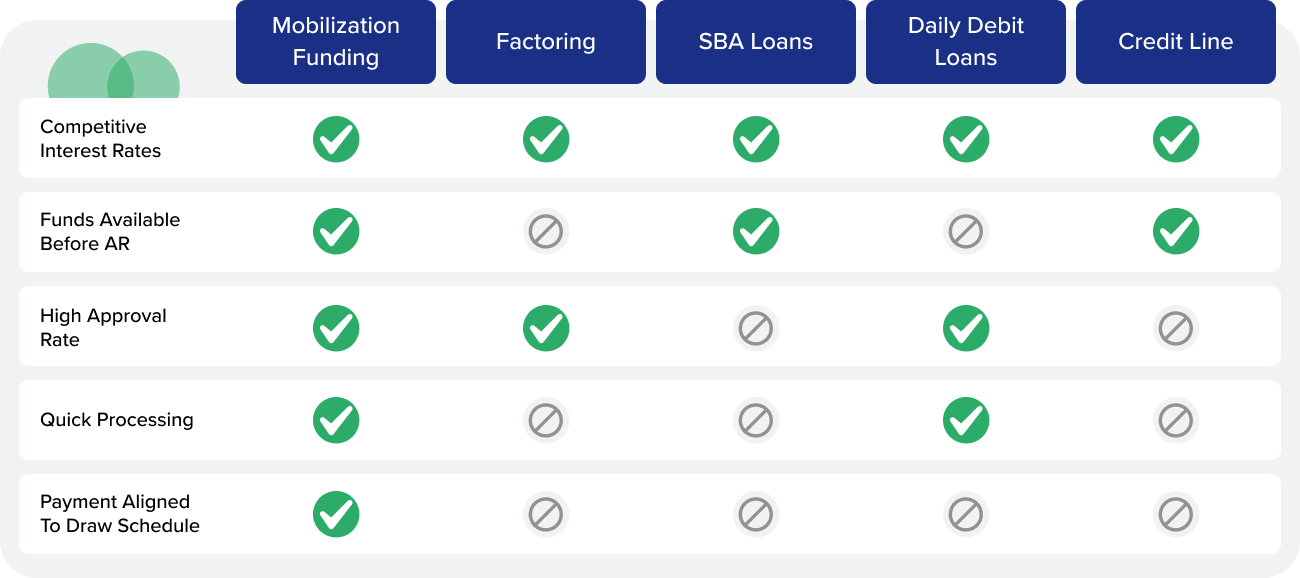Click Mobilization Funding Payment Aligned checkmark
The width and height of the screenshot is (1300, 578).
336,514
